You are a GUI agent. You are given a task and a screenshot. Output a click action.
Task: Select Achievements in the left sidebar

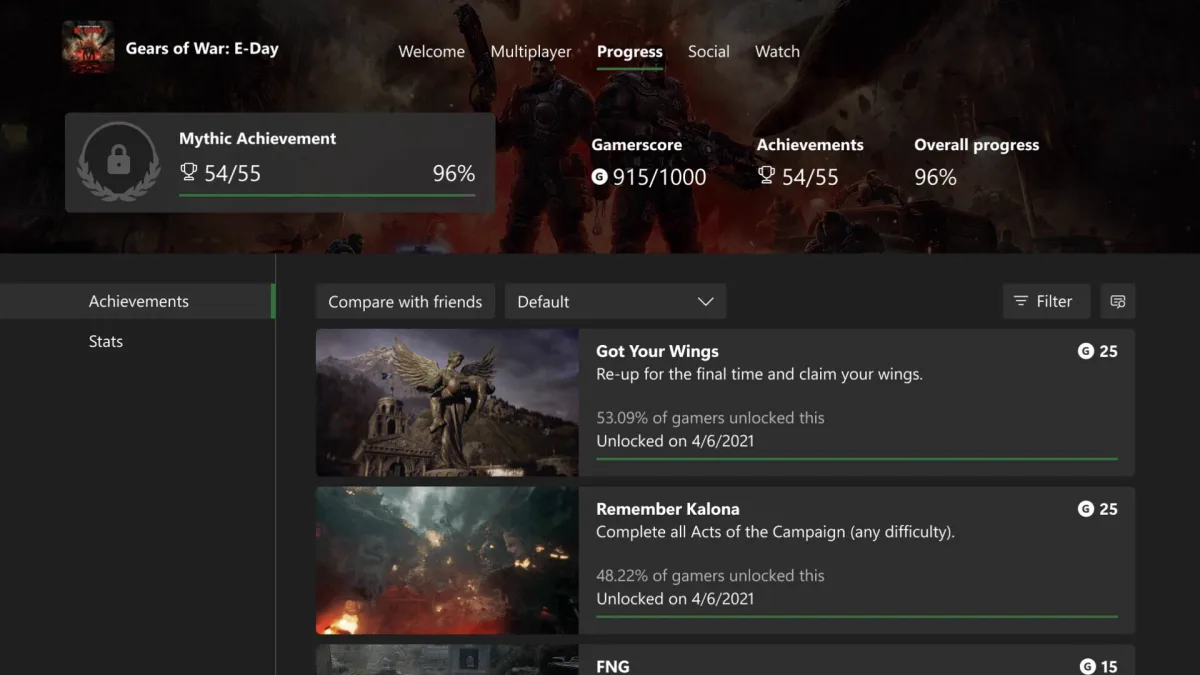[137, 301]
